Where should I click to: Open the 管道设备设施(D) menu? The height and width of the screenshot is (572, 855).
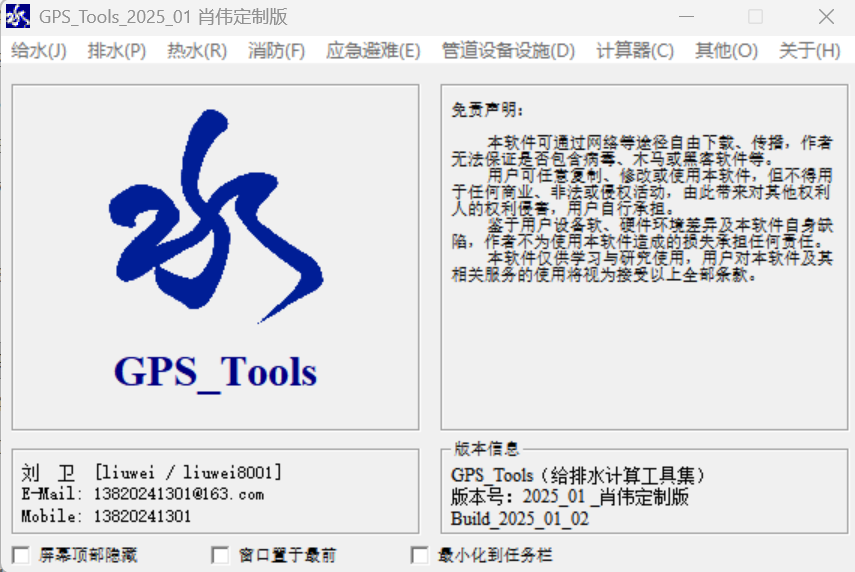[508, 51]
